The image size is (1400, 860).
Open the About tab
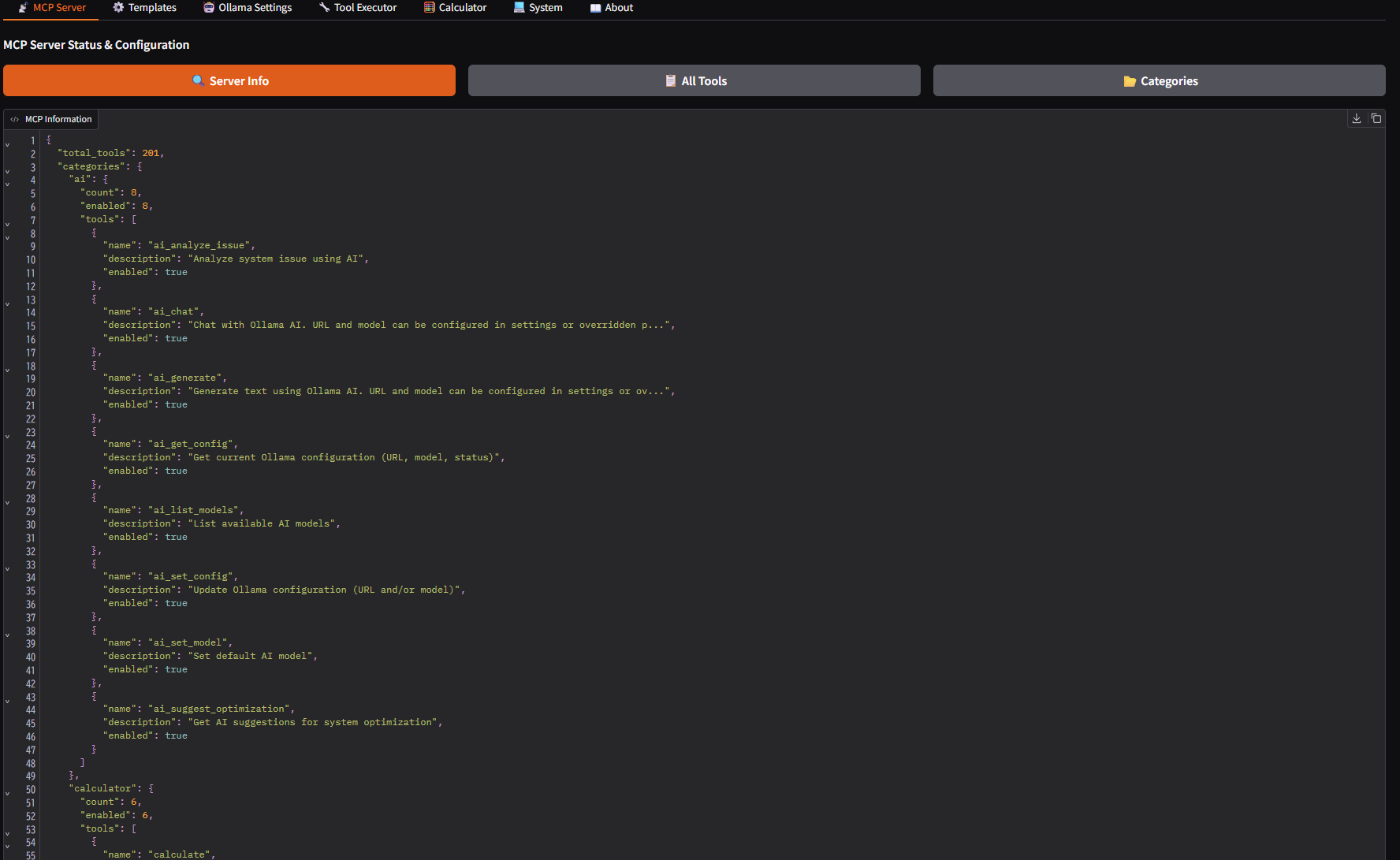tap(611, 8)
